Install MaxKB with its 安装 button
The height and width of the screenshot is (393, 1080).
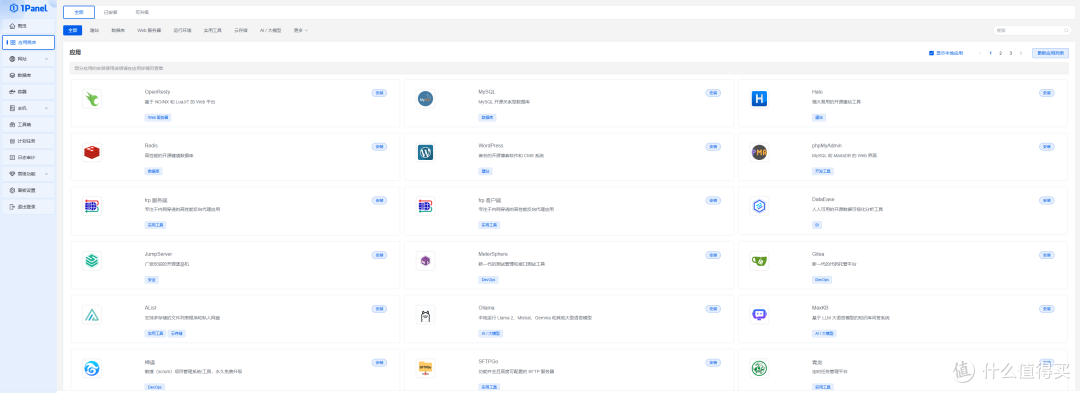coord(1046,309)
